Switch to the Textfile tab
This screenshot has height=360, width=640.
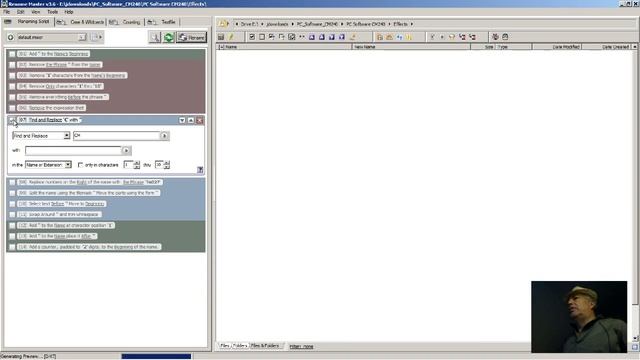(162, 22)
